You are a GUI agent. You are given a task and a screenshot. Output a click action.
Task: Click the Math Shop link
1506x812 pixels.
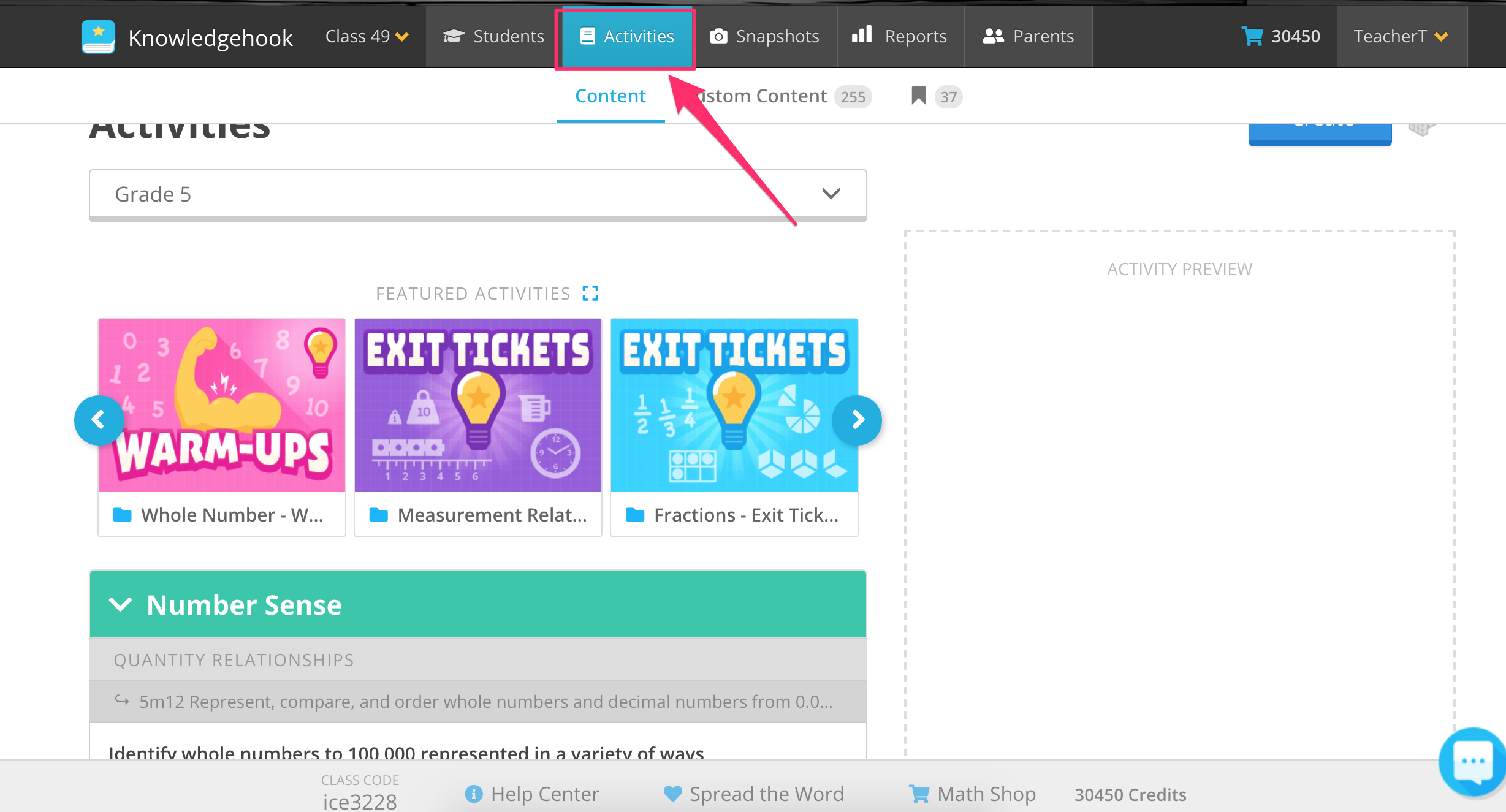pyautogui.click(x=972, y=794)
